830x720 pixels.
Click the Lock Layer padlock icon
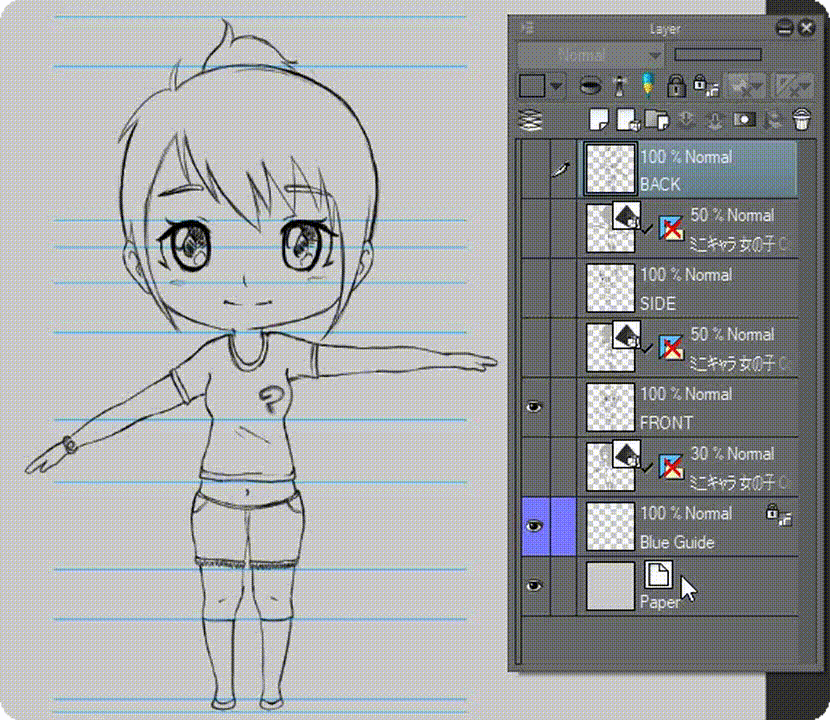tap(676, 85)
